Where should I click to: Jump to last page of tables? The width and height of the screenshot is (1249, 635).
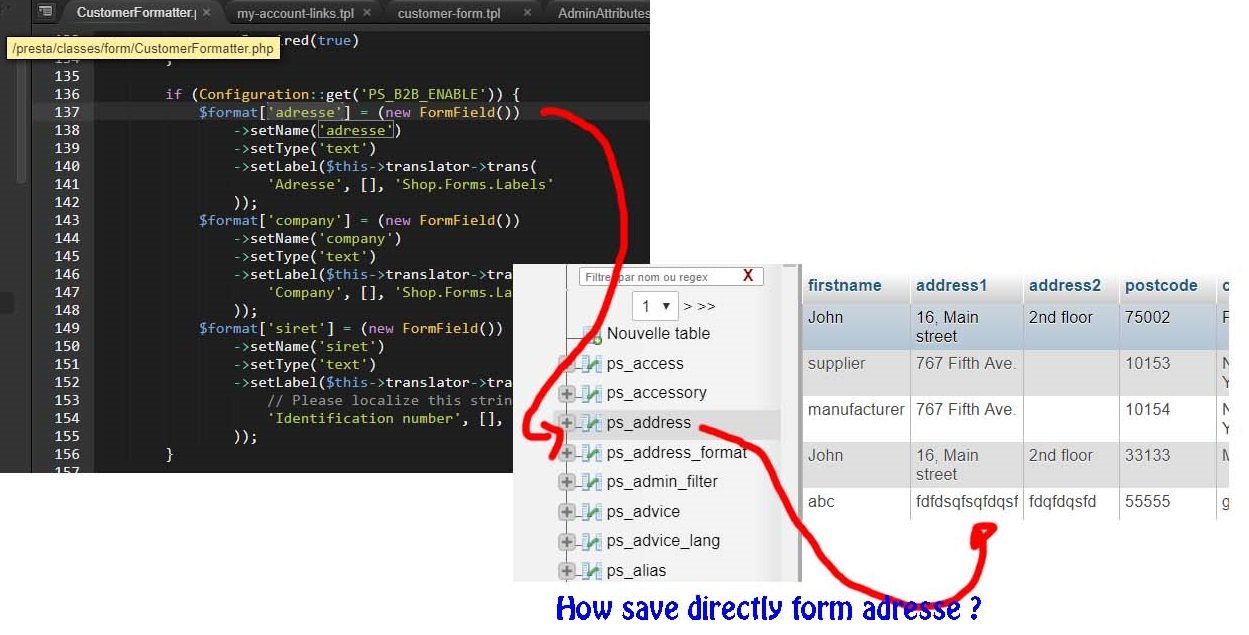coord(706,306)
